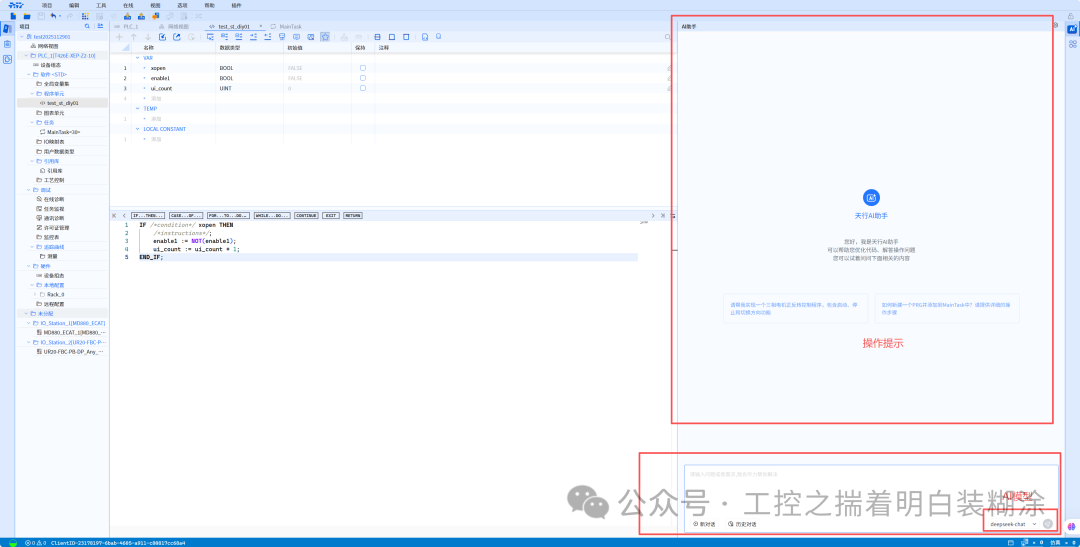The image size is (1080, 547).
Task: Click the right arrow at the end of the ST snippet bar
Action: pyautogui.click(x=653, y=216)
